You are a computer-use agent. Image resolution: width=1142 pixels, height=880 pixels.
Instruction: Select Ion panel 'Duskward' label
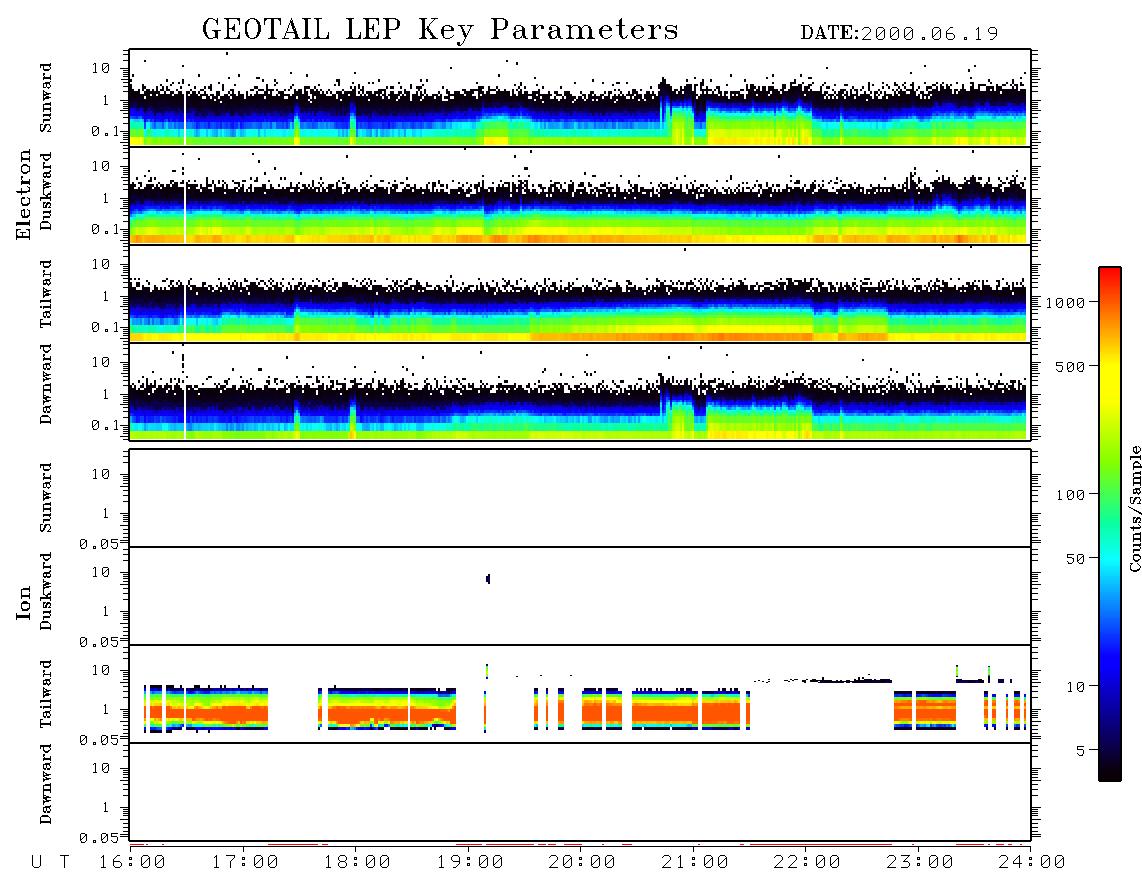click(45, 591)
